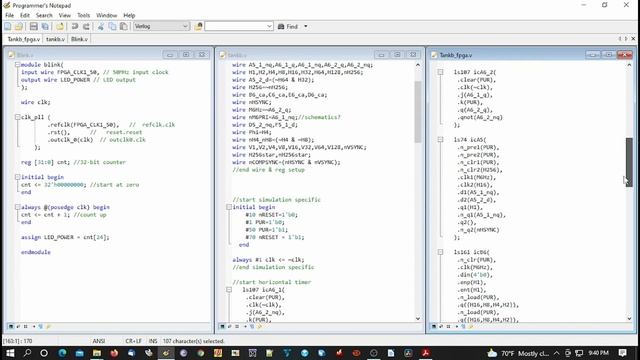Open the View menu
The height and width of the screenshot is (360, 640).
64,15
